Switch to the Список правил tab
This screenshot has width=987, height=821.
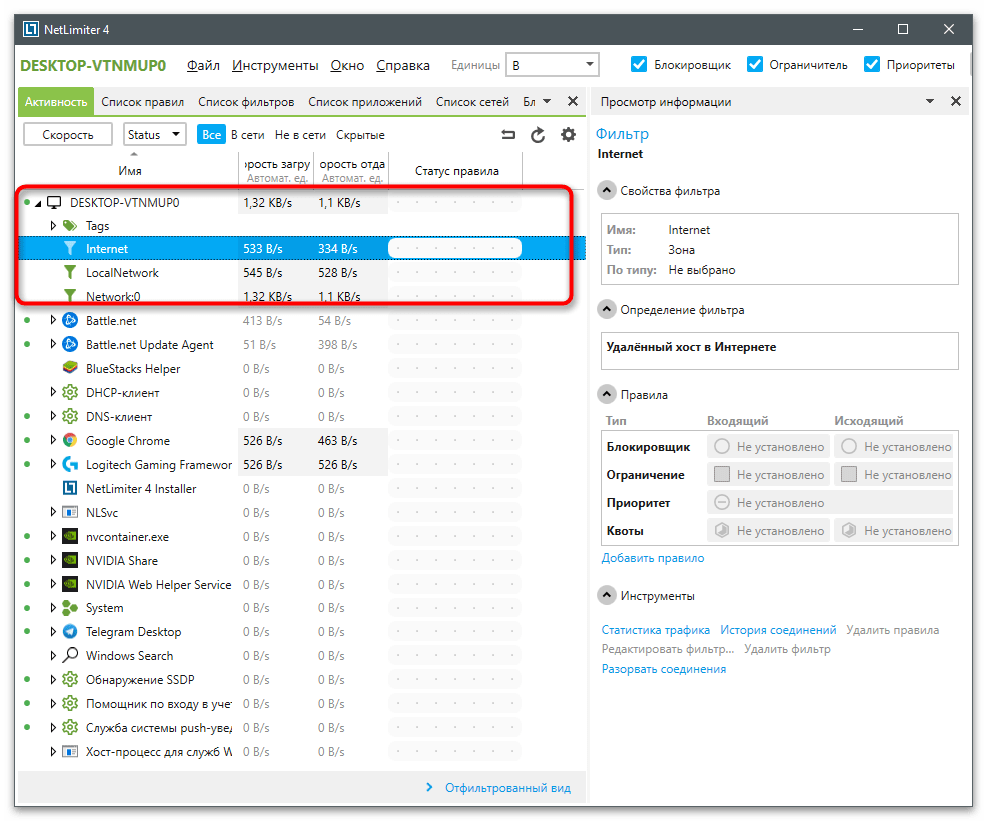143,102
